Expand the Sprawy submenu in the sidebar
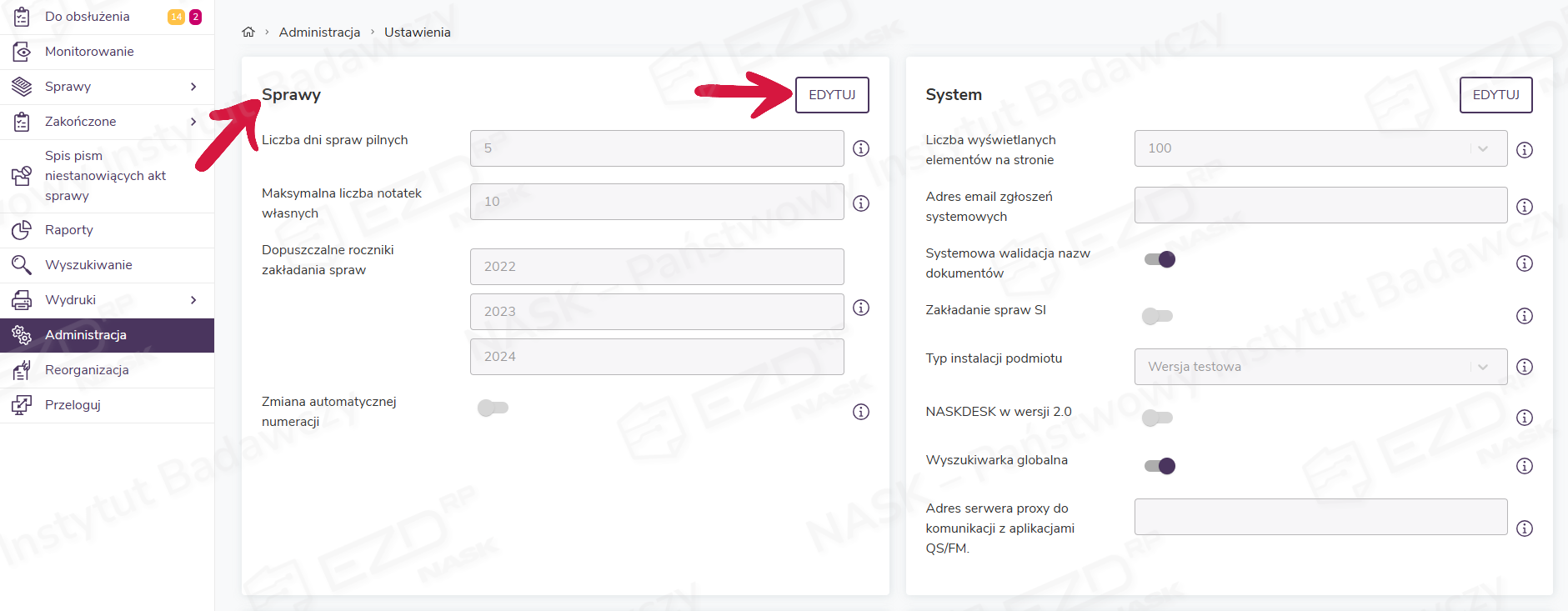This screenshot has width=1568, height=611. [x=193, y=87]
